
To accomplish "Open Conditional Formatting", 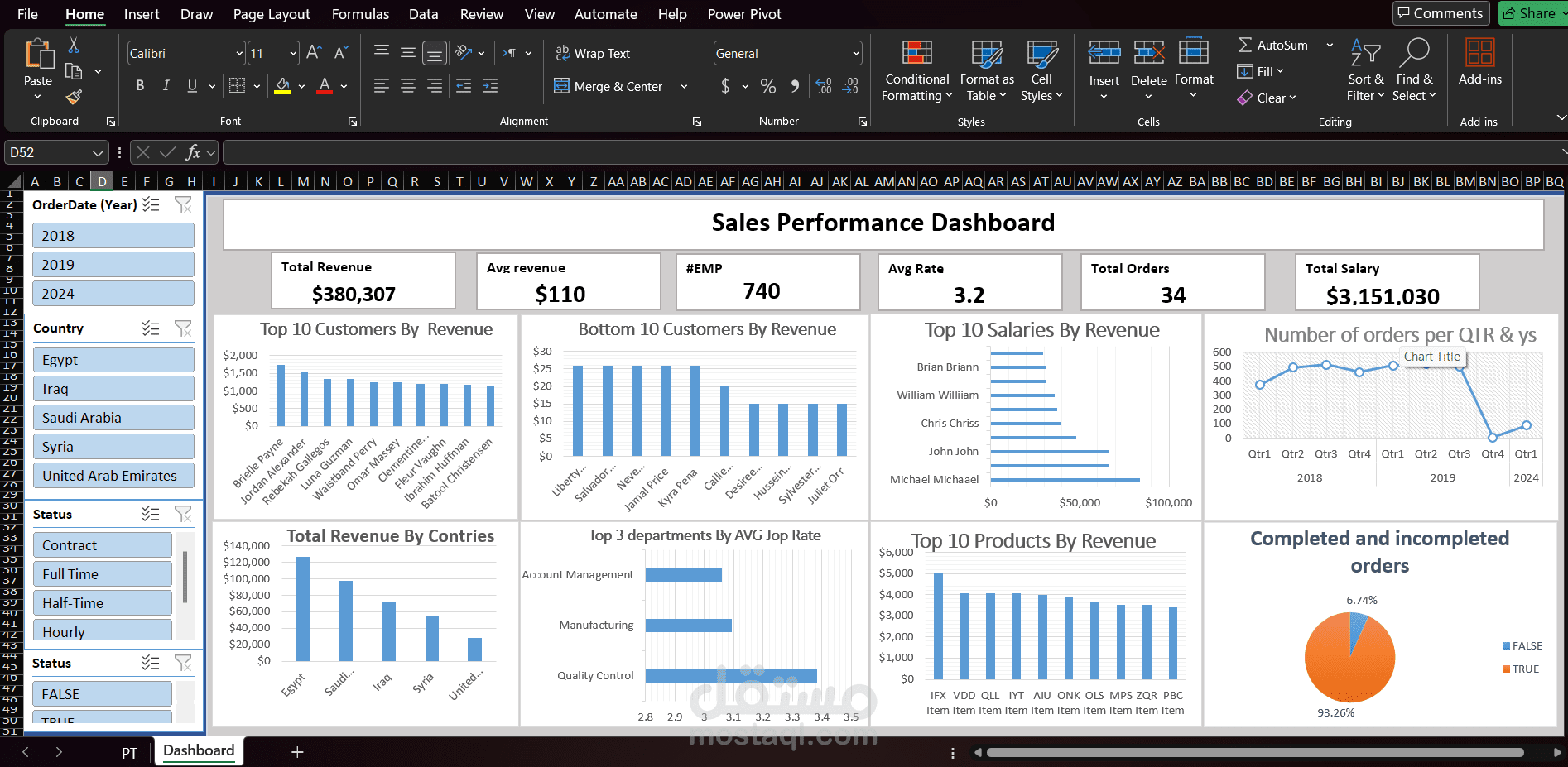I will click(x=916, y=71).
